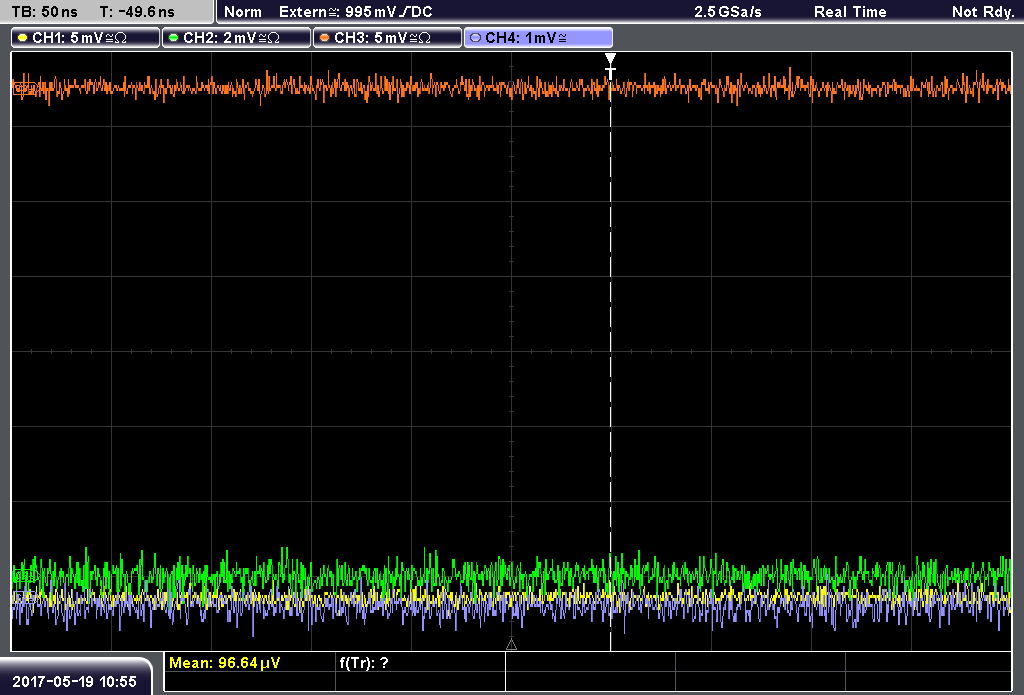Click the time reference triangle at bottom of grid
Viewport: 1024px width, 695px height.
pos(511,645)
